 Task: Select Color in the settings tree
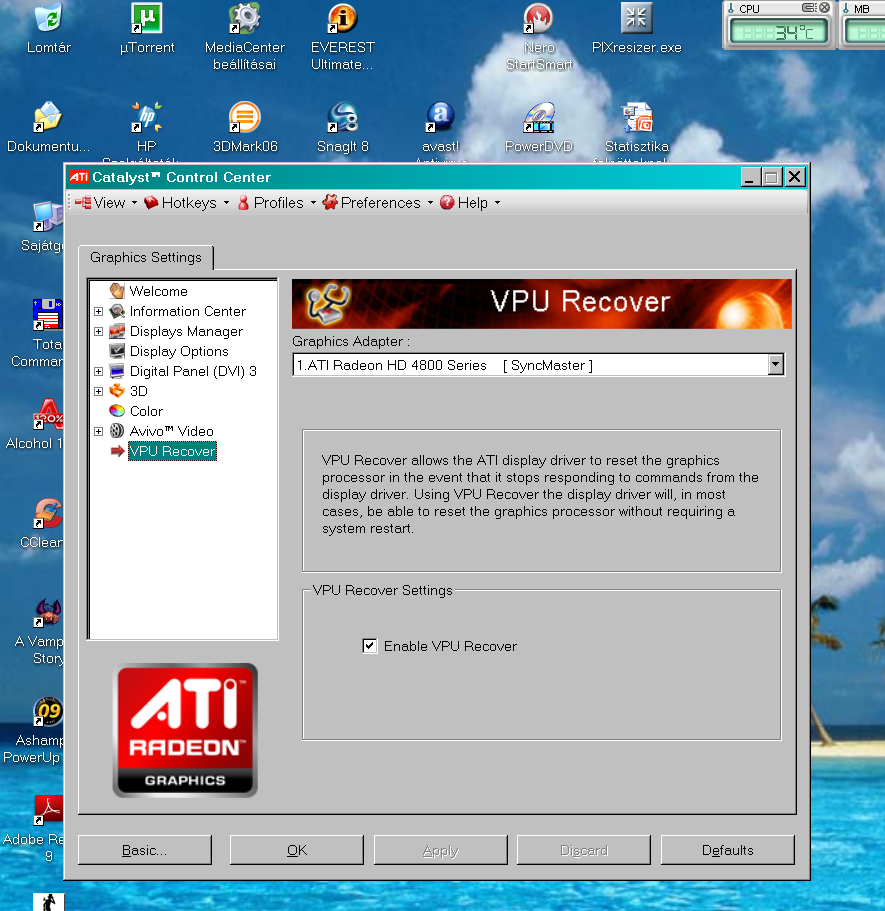(146, 411)
